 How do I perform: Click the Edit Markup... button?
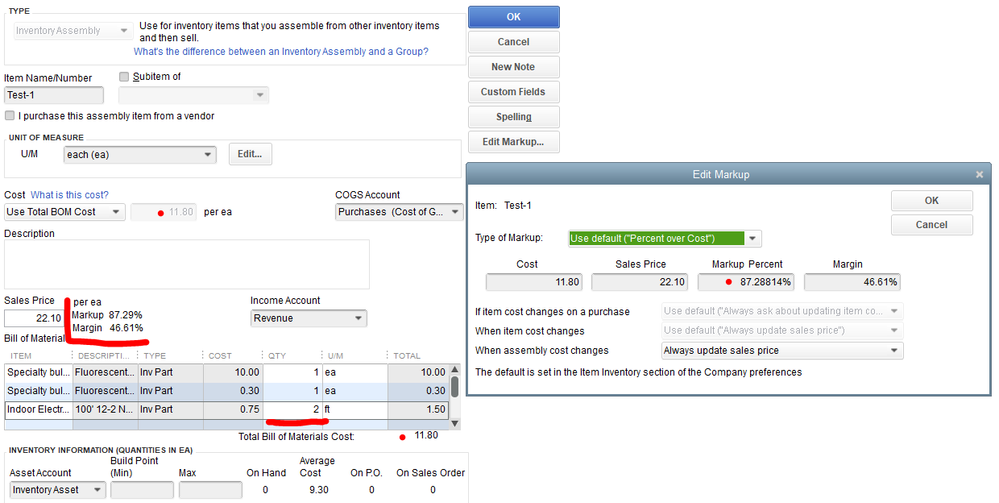[514, 142]
